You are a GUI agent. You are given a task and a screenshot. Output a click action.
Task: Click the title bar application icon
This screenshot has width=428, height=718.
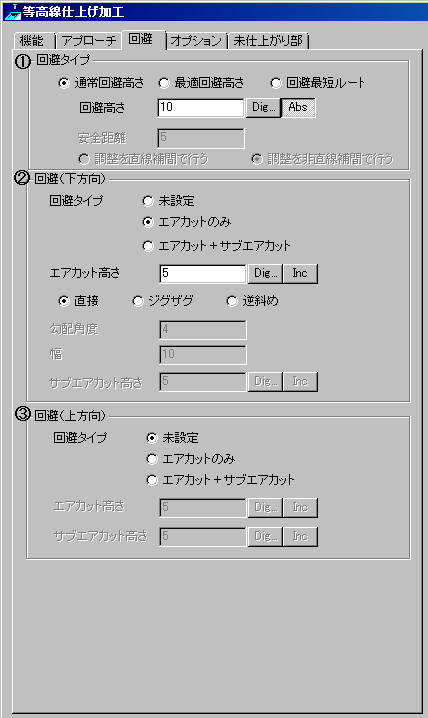[12, 11]
